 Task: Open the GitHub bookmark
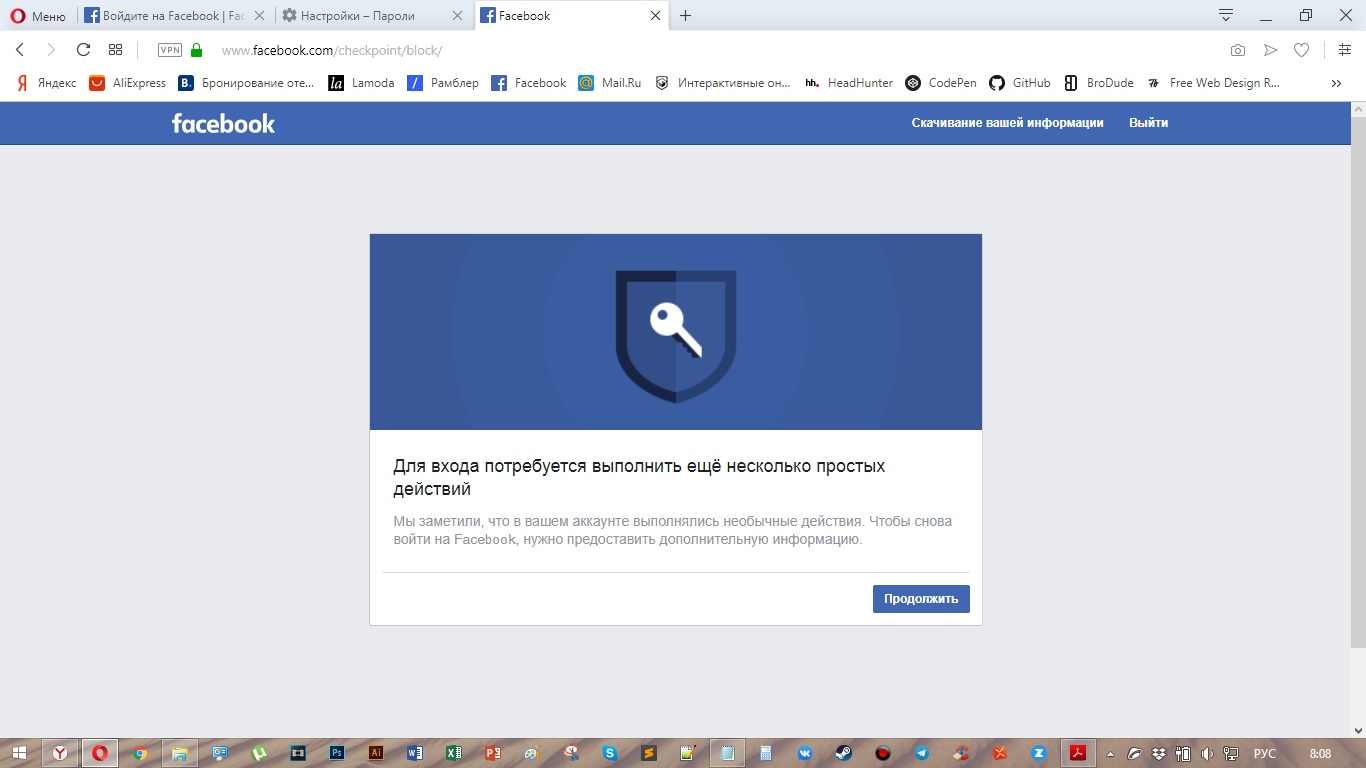[x=1020, y=83]
